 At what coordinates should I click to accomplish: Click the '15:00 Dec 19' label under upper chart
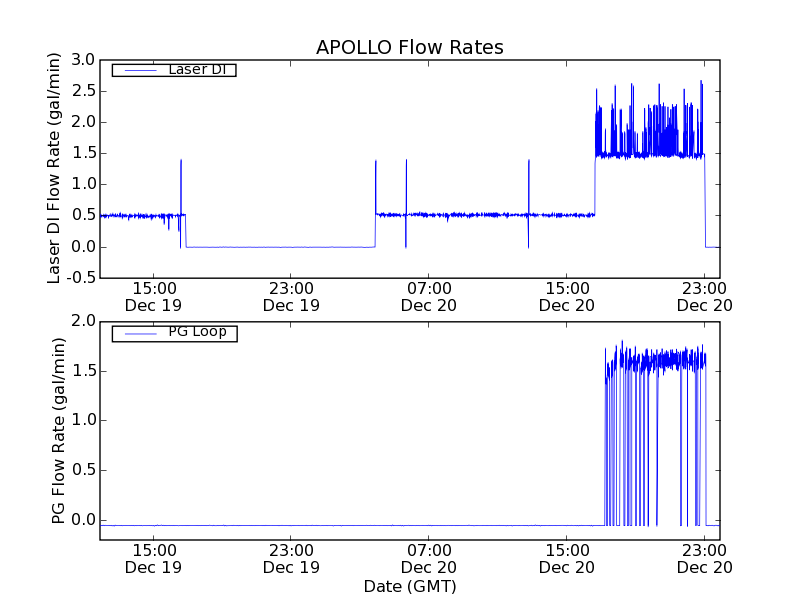[154, 297]
